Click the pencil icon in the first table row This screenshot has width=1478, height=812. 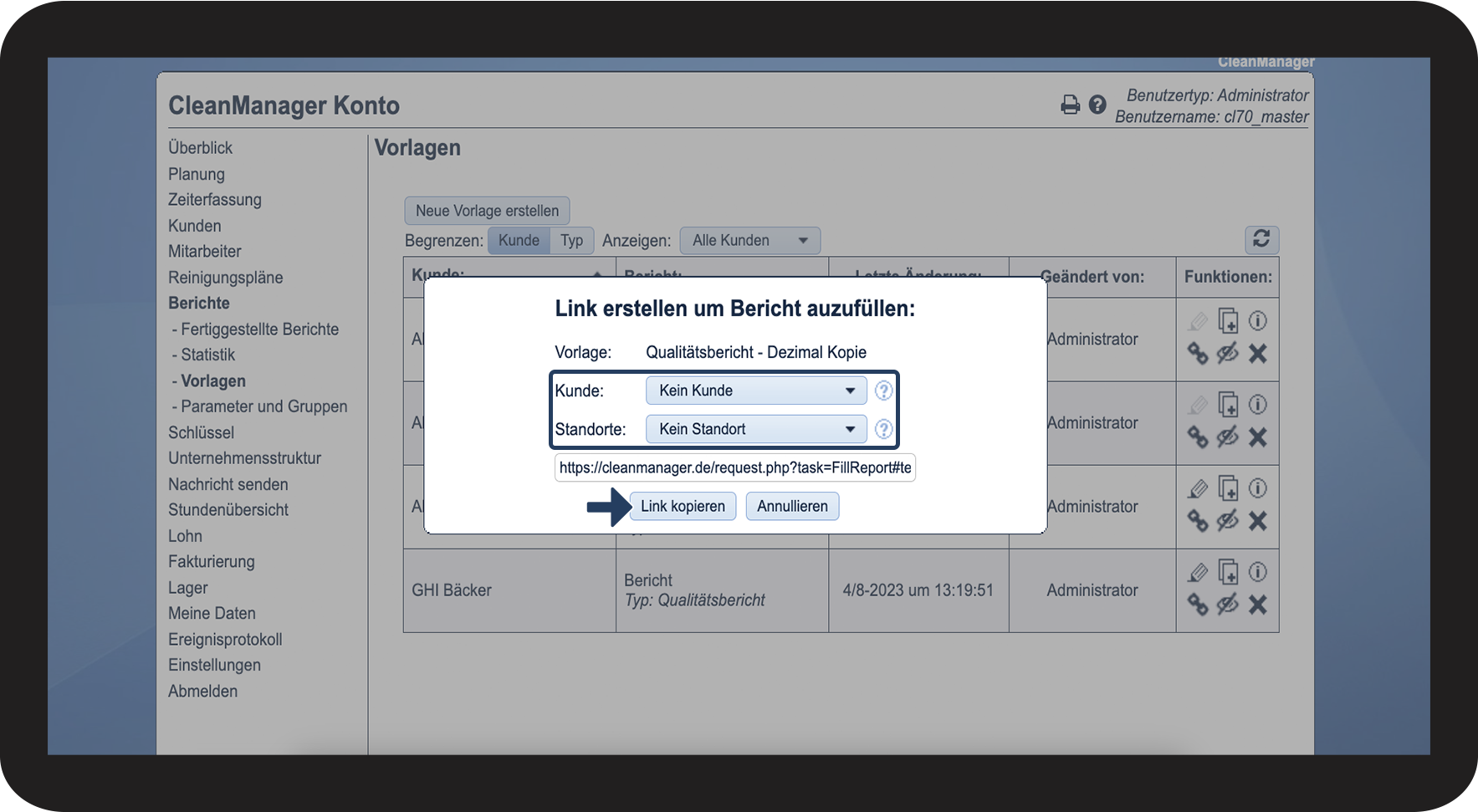[x=1198, y=322]
